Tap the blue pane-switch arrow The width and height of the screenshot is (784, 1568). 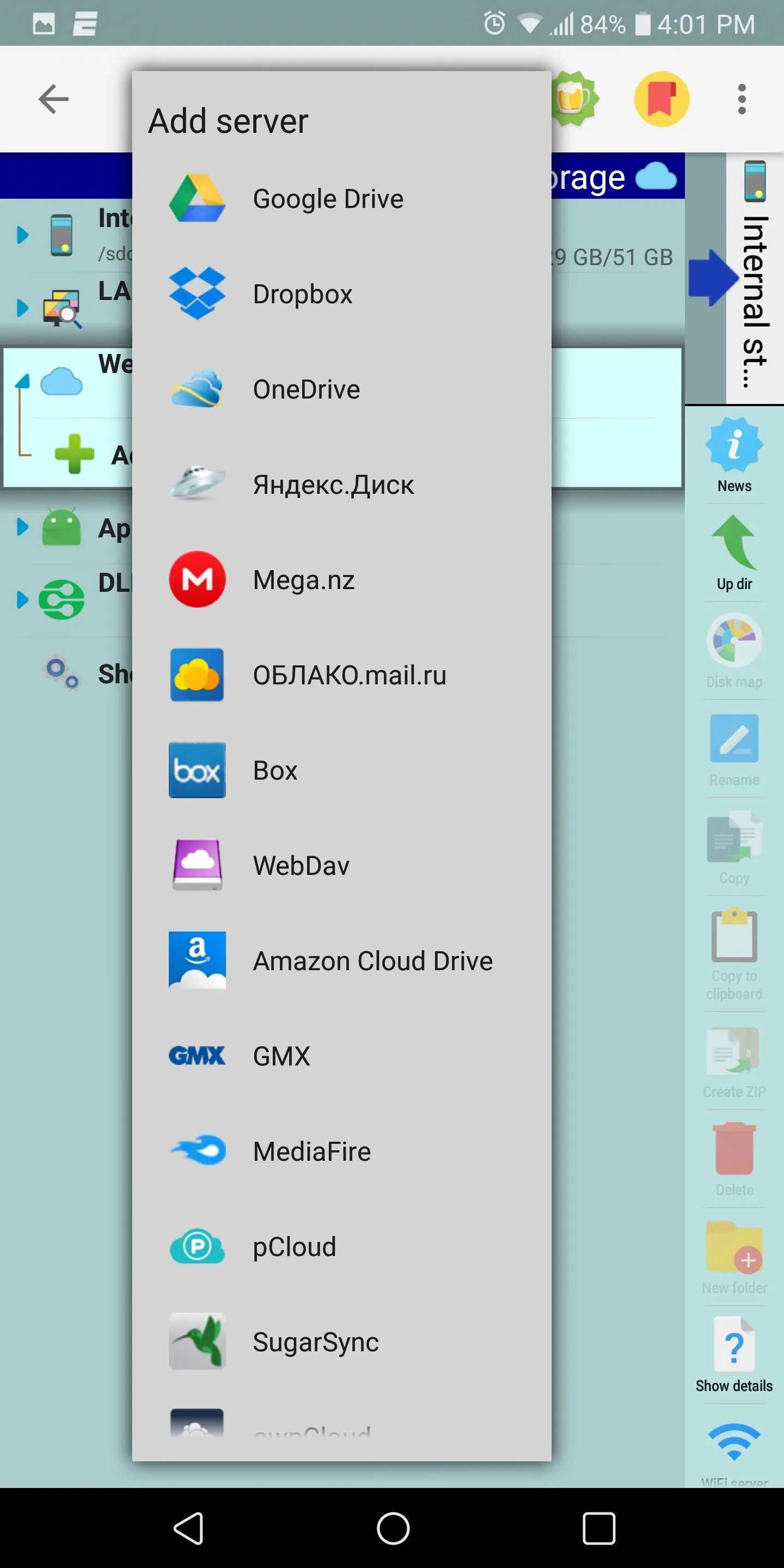coord(713,278)
